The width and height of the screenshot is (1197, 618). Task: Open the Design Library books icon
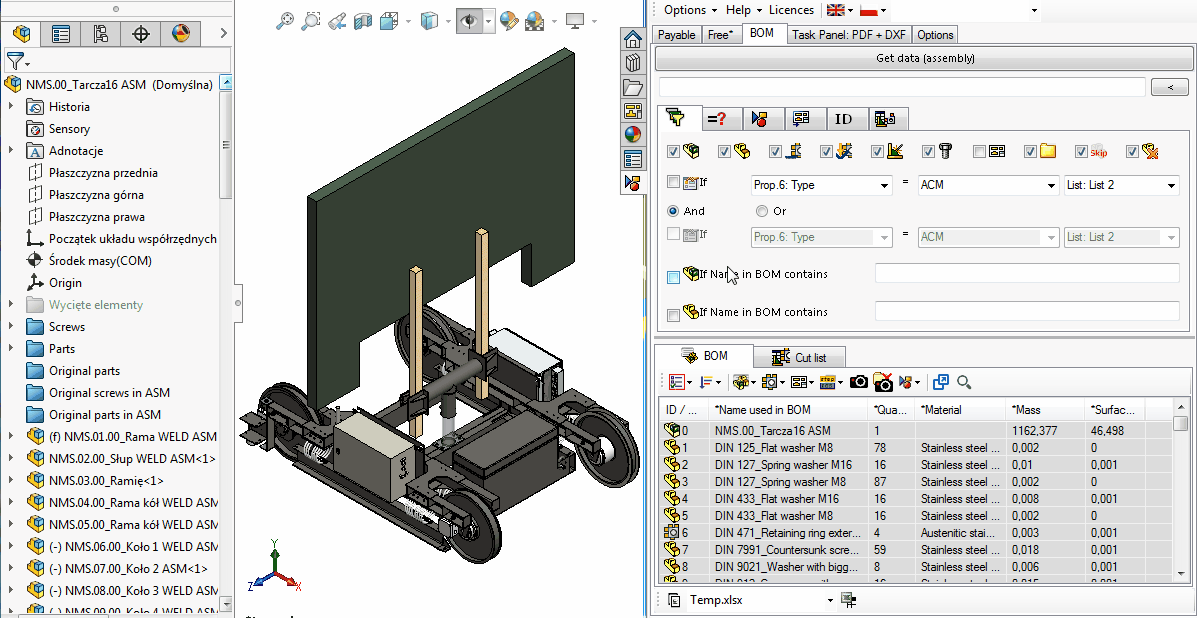[x=632, y=63]
